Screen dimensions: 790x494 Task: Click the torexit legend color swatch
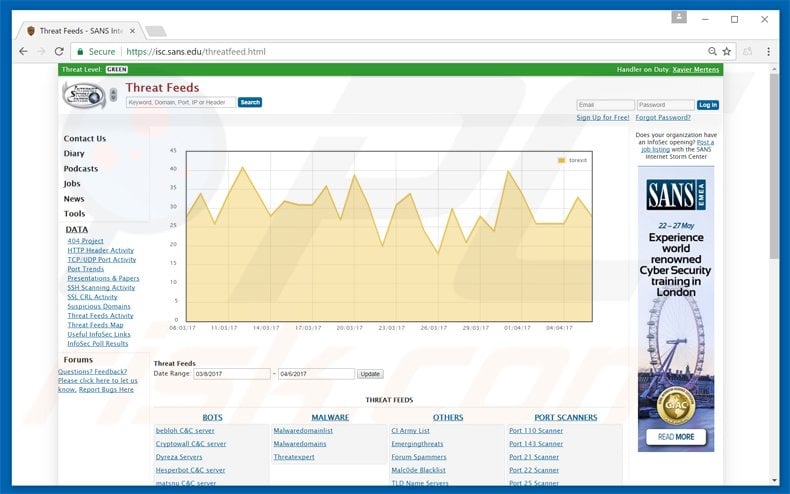tap(561, 160)
